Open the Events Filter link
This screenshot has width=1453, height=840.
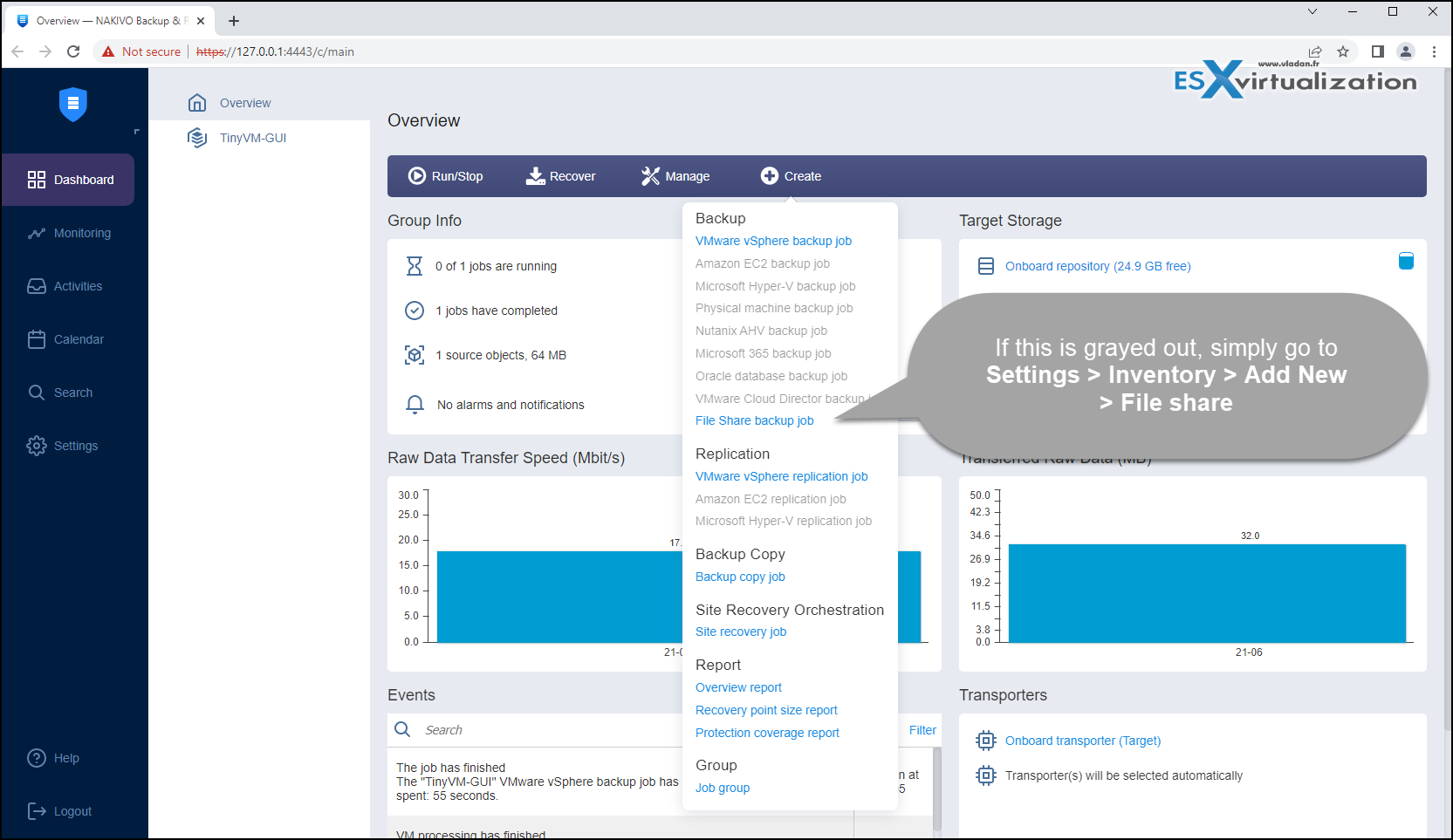point(922,730)
